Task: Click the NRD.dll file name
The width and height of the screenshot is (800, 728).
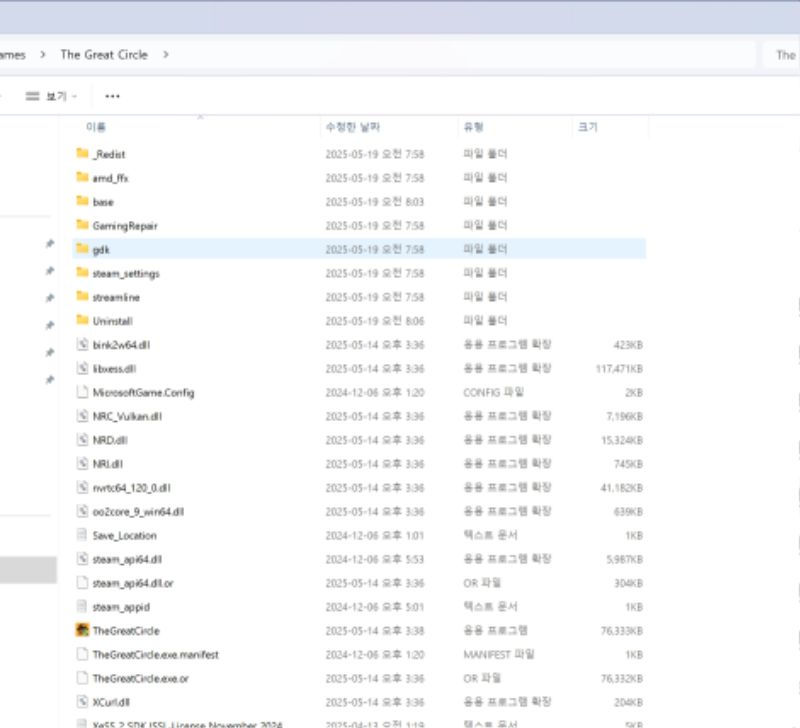Action: (x=110, y=440)
